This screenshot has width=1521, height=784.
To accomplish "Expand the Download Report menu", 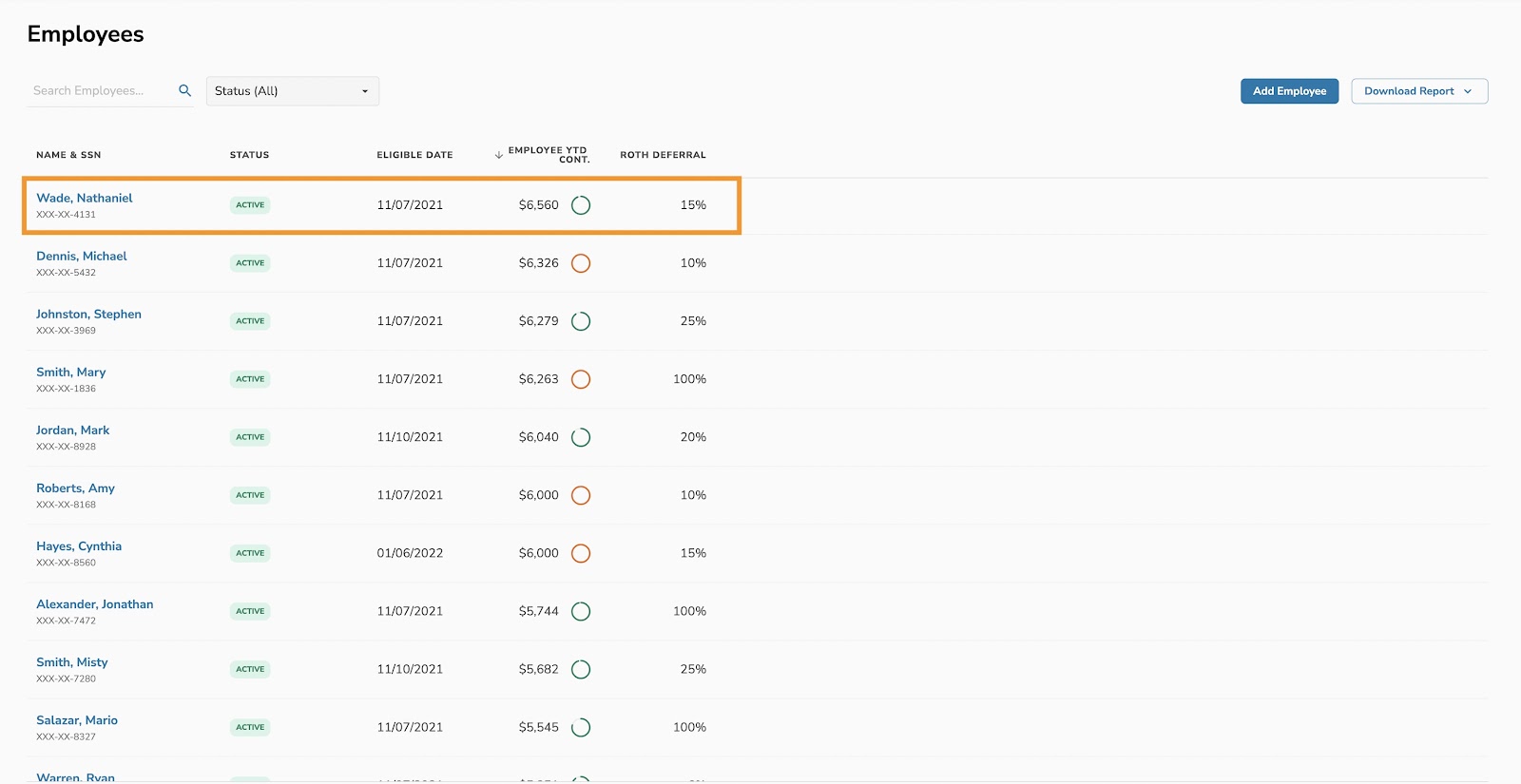I will [1418, 91].
